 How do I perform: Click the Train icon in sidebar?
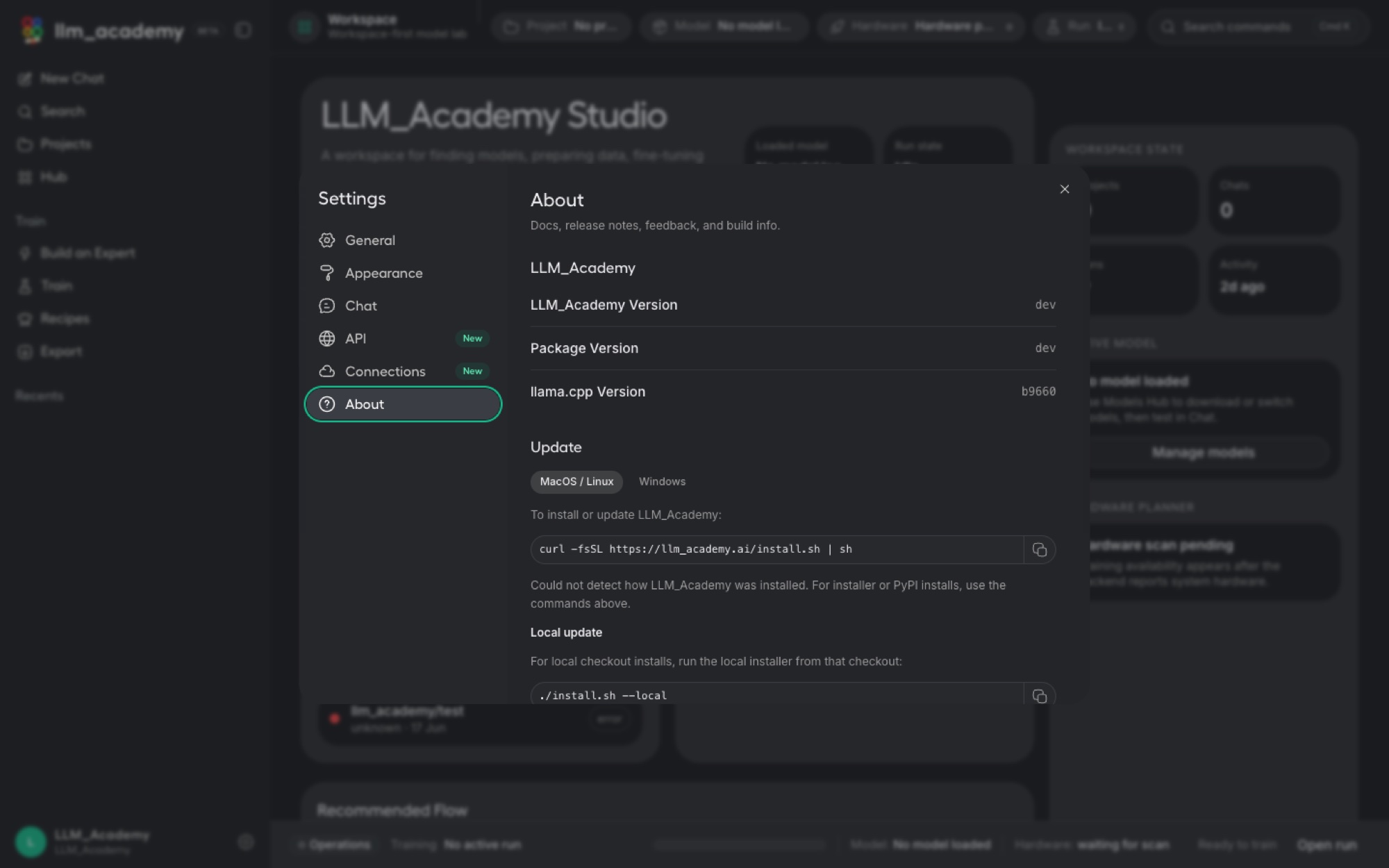click(25, 285)
